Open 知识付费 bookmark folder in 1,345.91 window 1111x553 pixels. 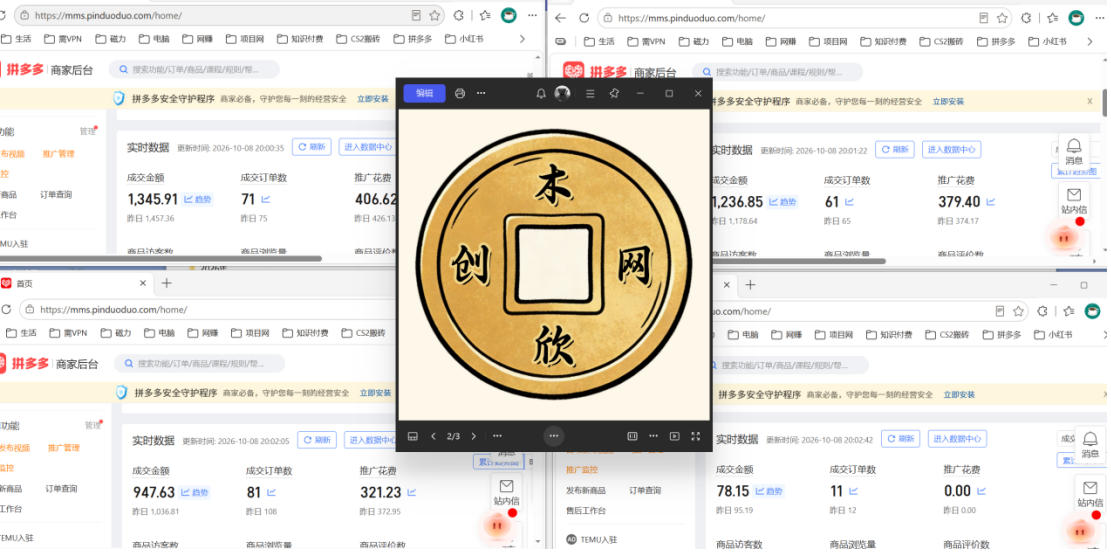tap(300, 39)
